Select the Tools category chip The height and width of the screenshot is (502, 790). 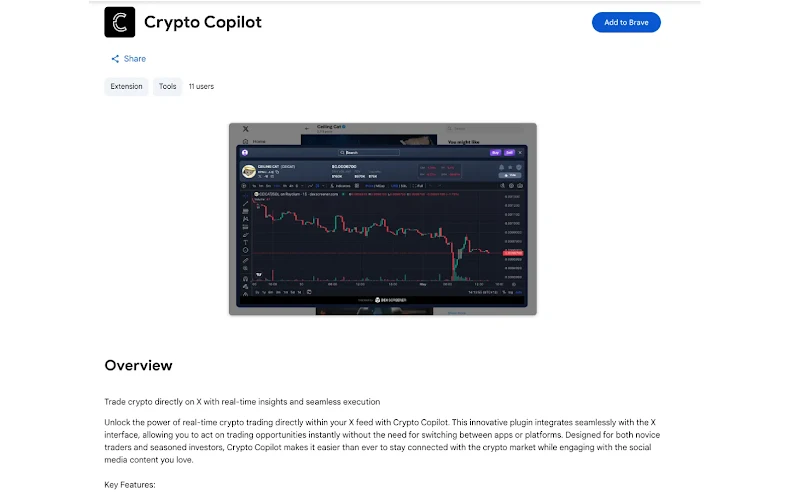pos(167,87)
